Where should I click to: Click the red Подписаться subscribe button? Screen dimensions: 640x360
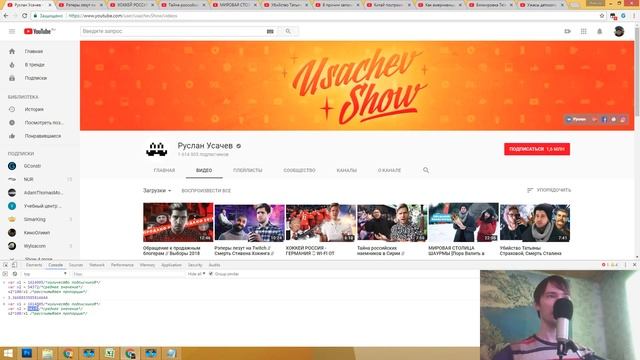coord(537,149)
